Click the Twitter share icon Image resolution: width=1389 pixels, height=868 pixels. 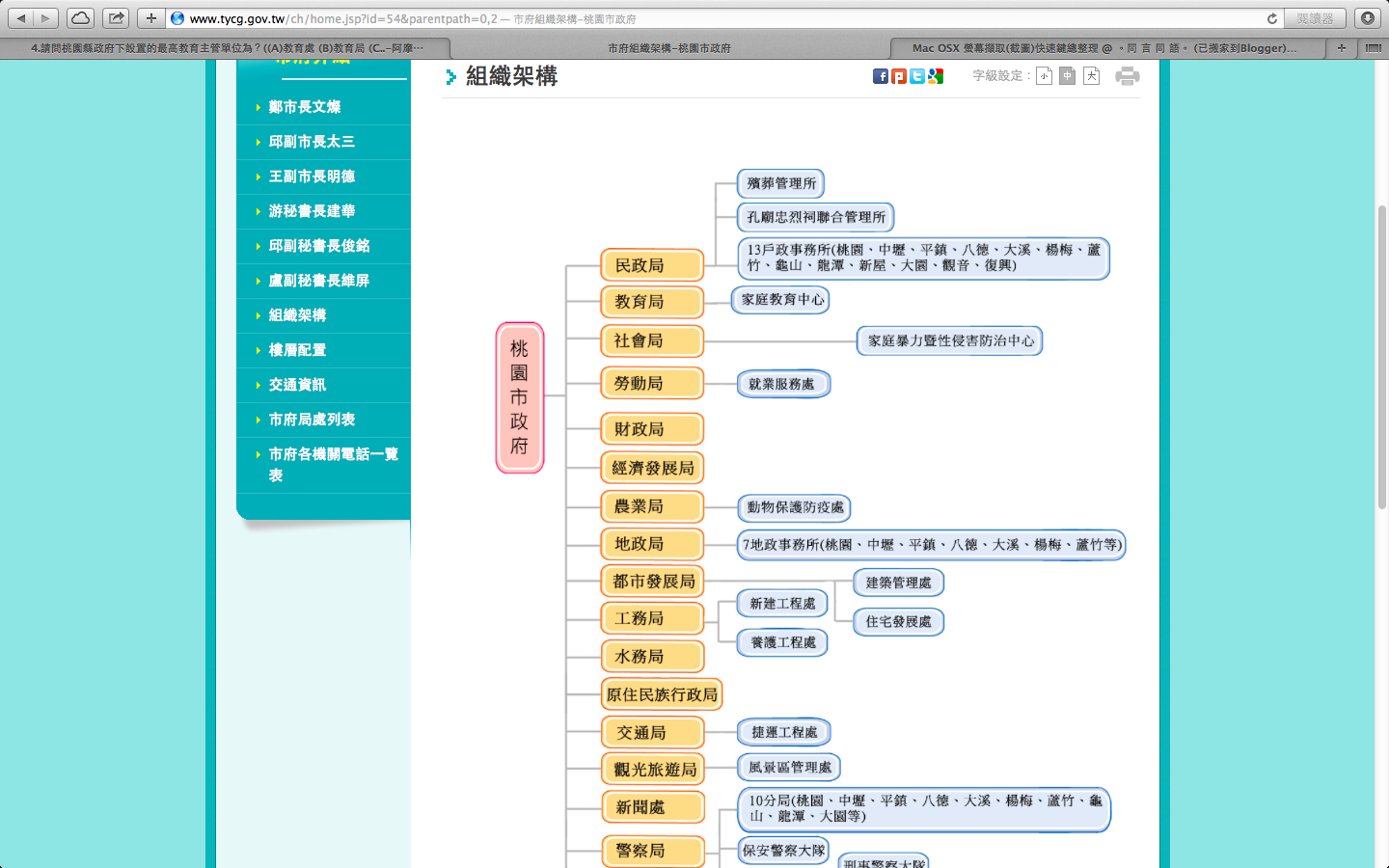[x=917, y=76]
